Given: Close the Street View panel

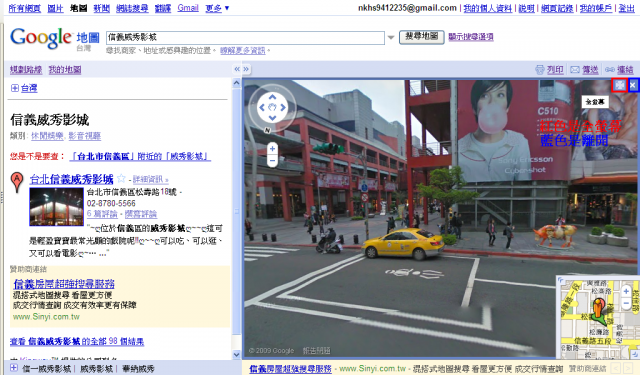Looking at the screenshot, I should coord(633,85).
